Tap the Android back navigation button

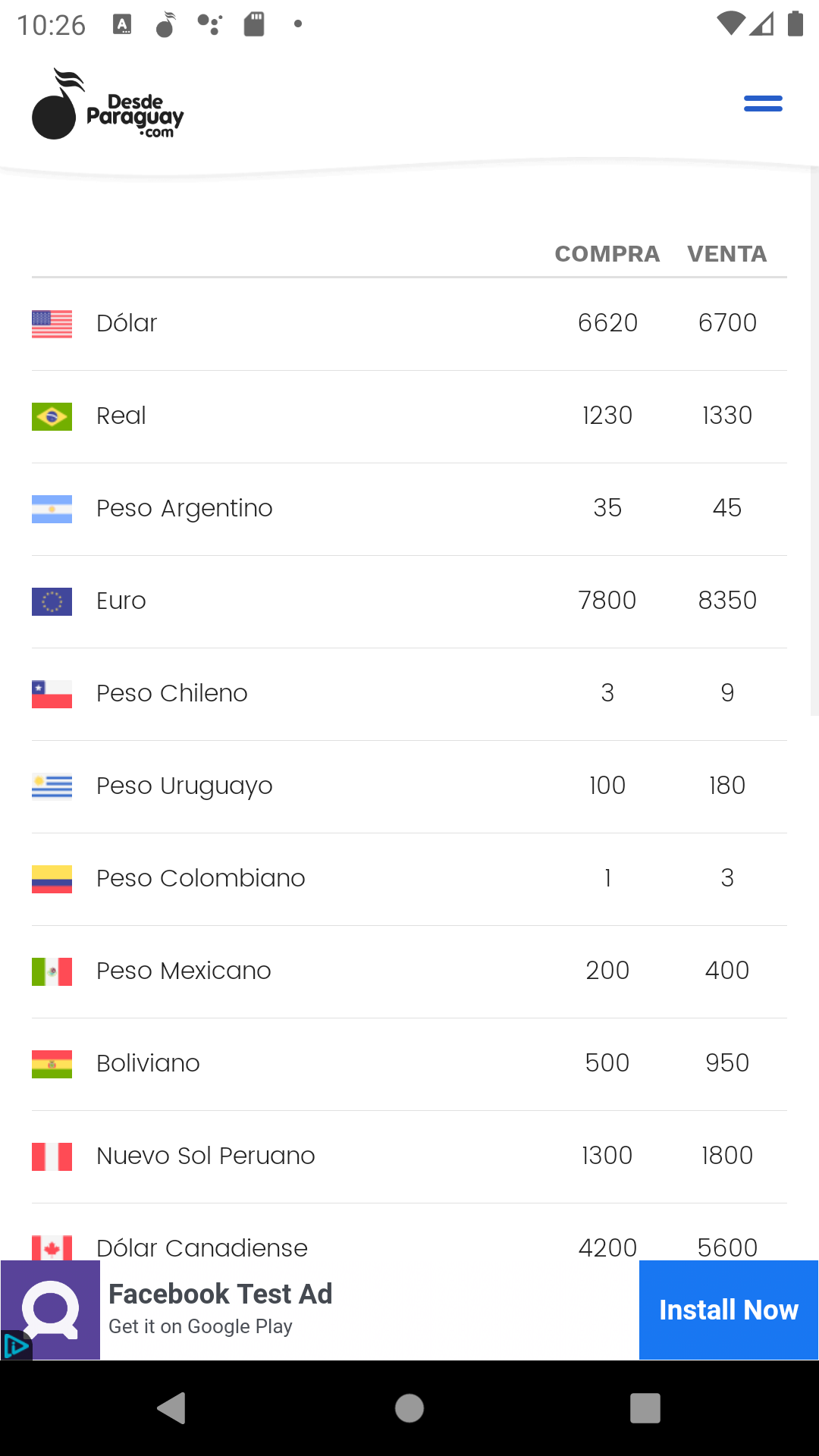(172, 1408)
